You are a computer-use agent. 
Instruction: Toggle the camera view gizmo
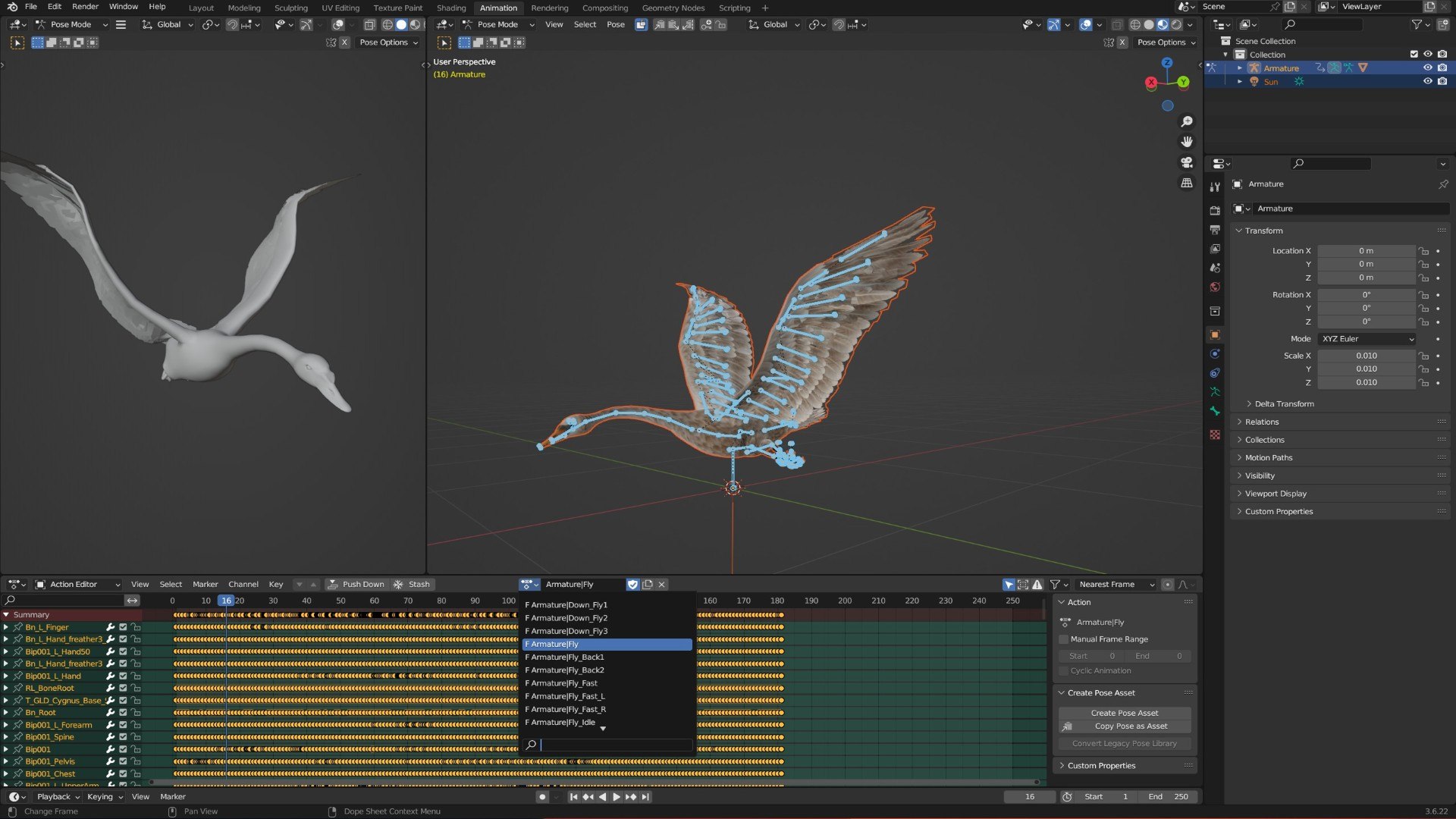[1187, 162]
